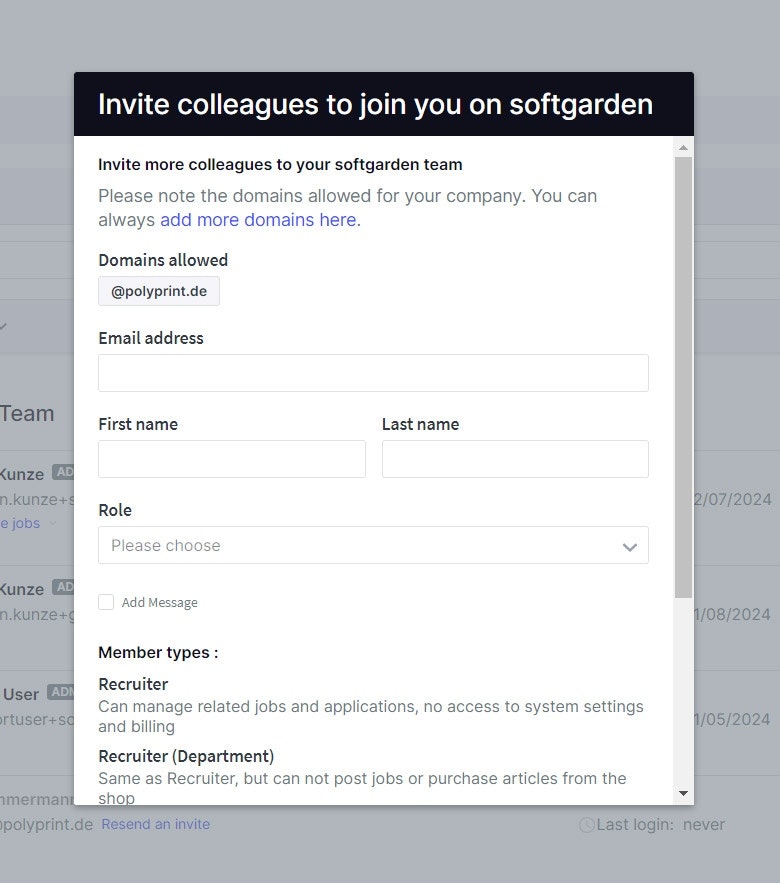Click into the Last name field

(515, 459)
